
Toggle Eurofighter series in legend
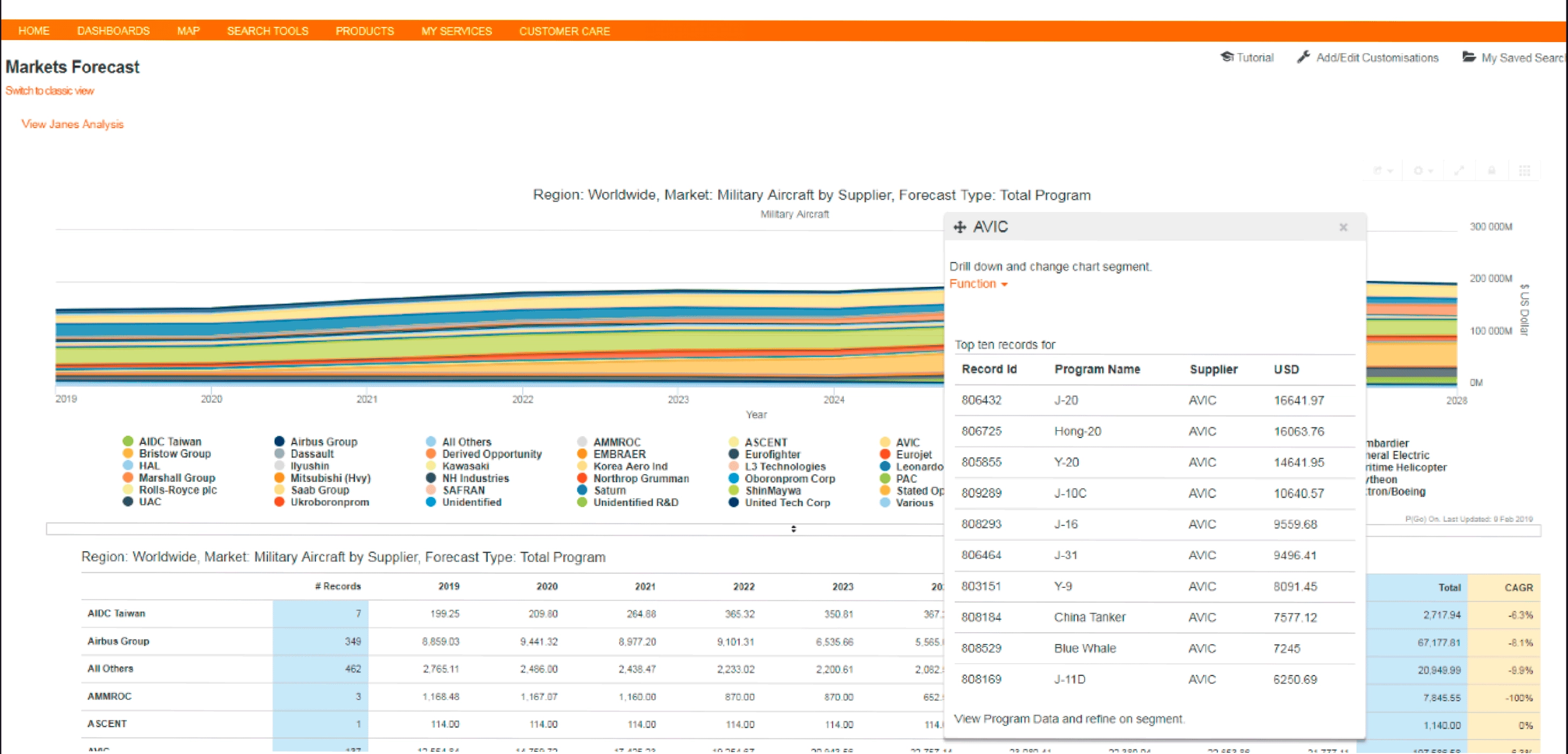pos(765,454)
